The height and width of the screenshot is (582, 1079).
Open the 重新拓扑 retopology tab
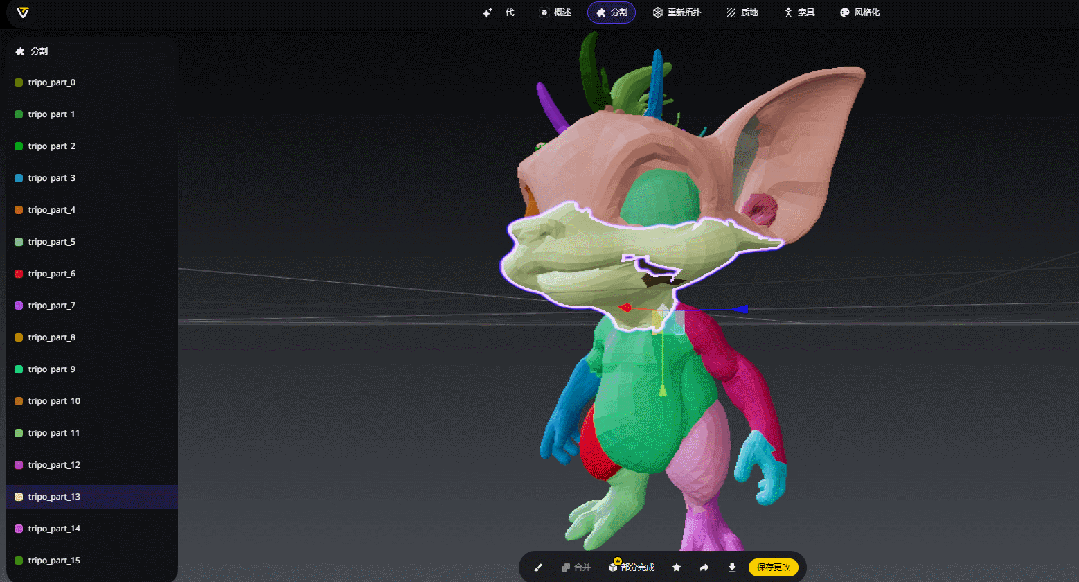click(x=677, y=13)
